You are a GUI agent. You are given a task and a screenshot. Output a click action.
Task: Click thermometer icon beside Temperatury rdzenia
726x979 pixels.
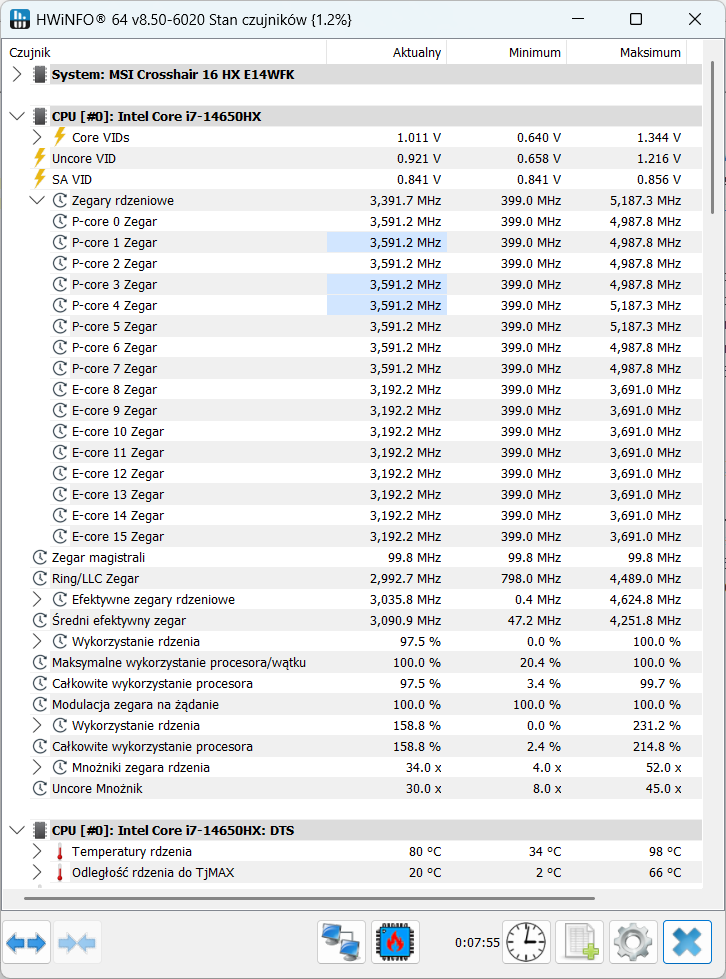point(60,852)
